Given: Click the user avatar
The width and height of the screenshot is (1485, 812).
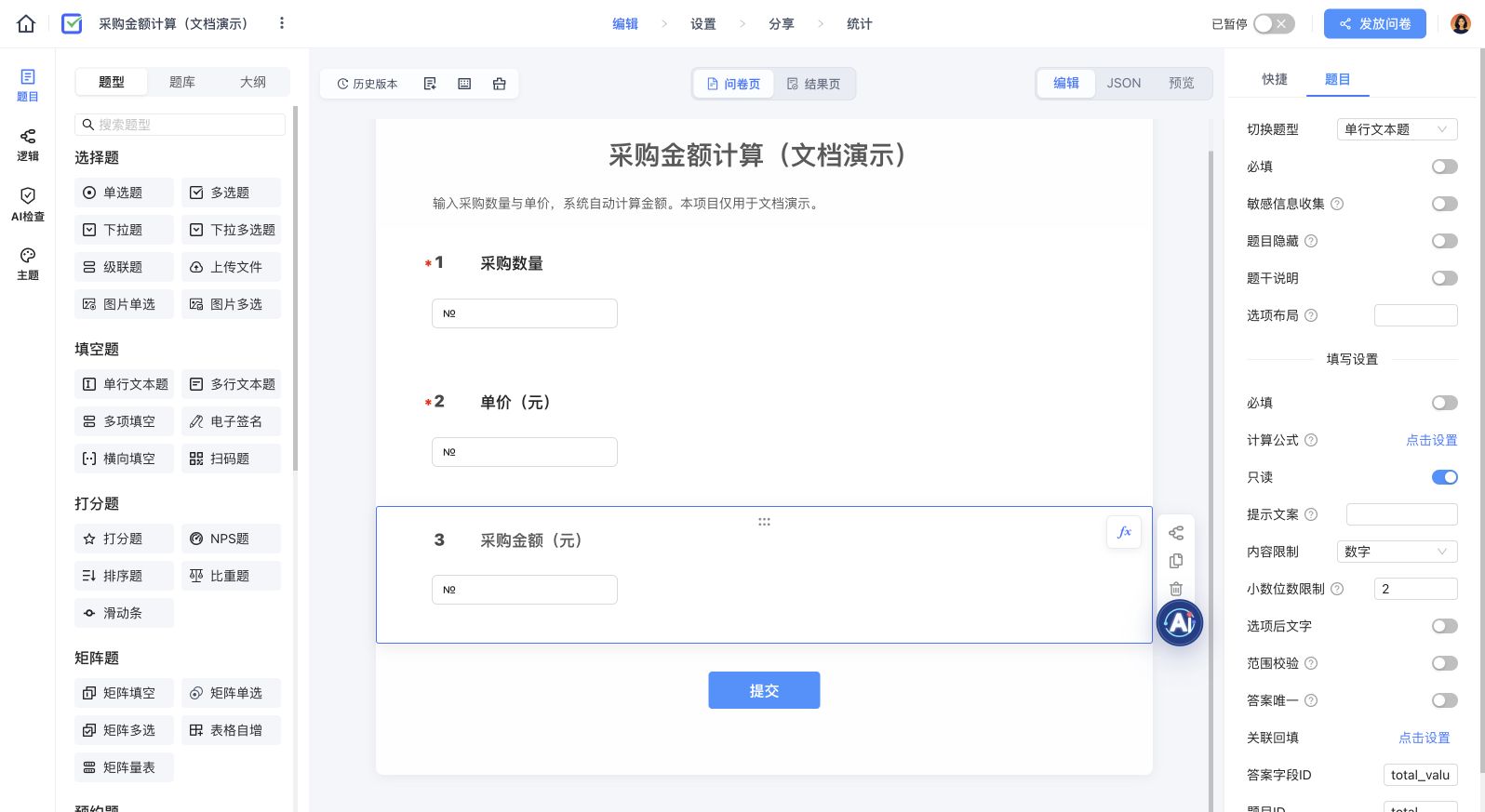Looking at the screenshot, I should pos(1461,23).
